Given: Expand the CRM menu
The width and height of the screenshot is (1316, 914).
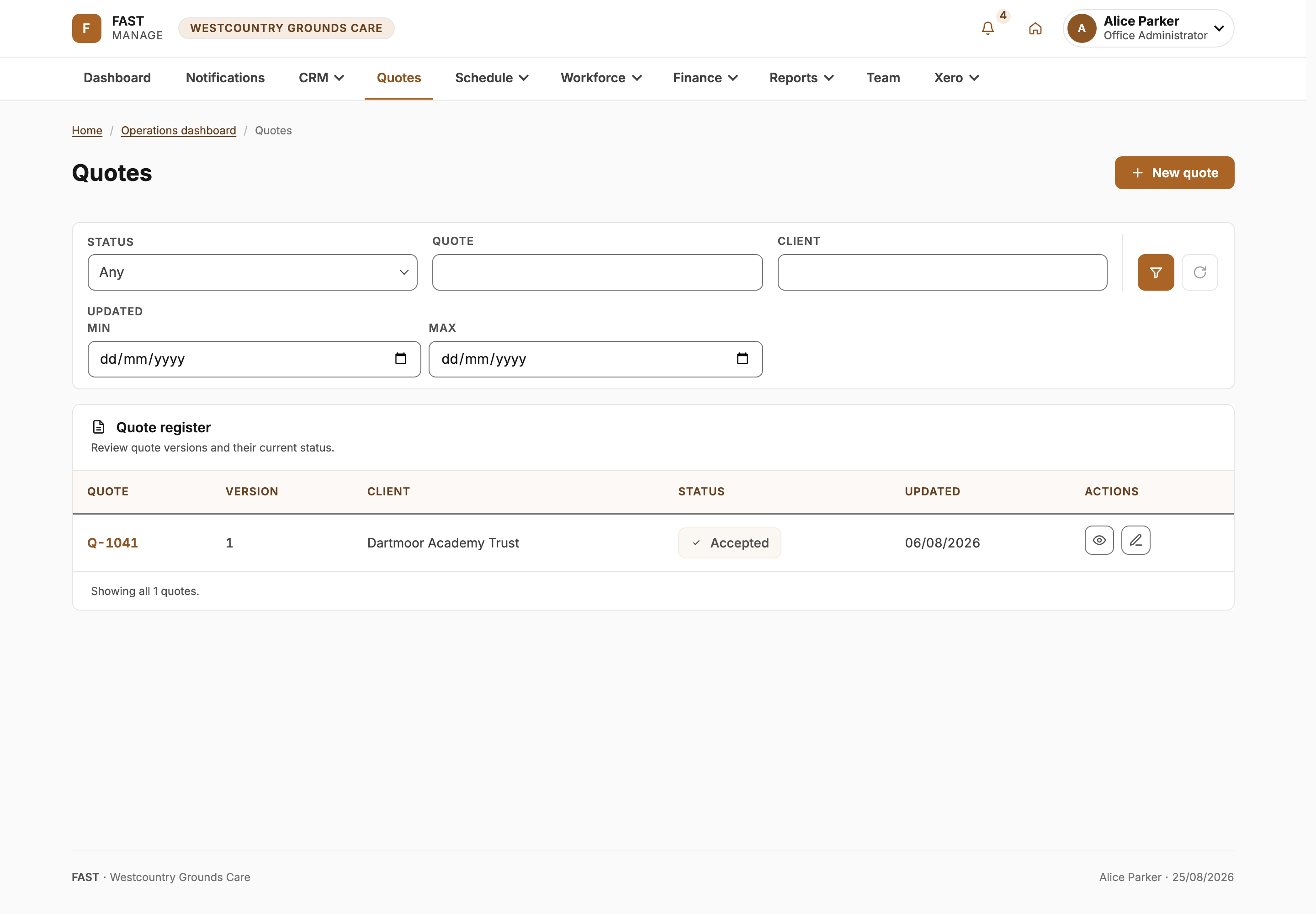Looking at the screenshot, I should pos(321,78).
